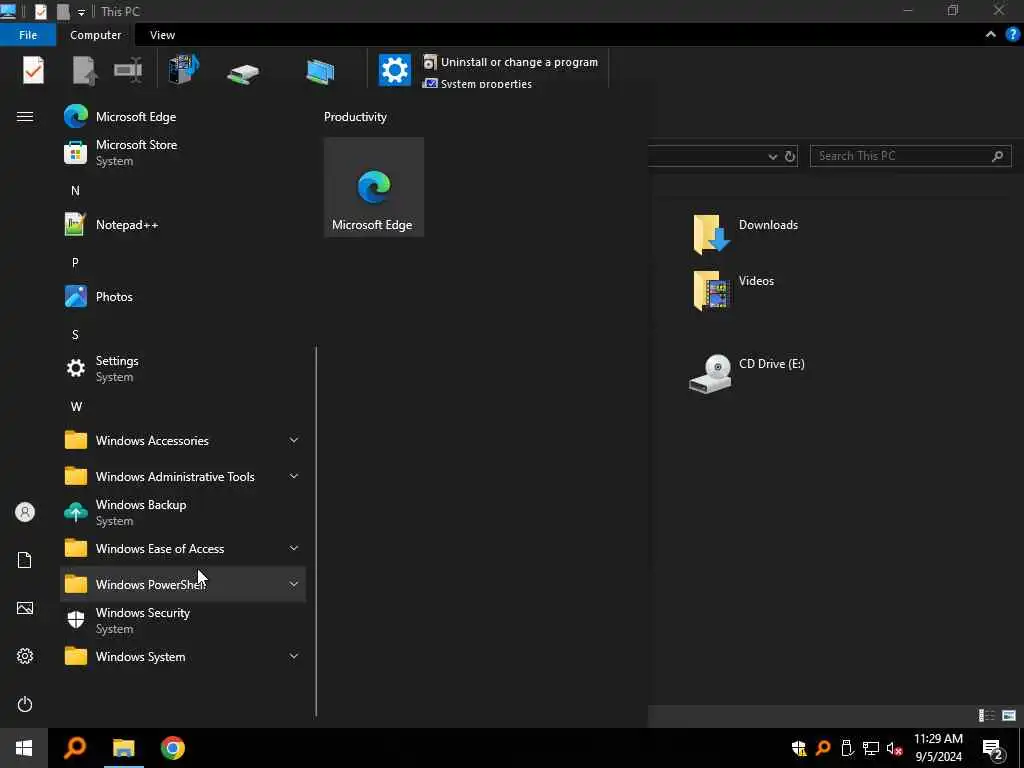Refresh the This PC view

coord(790,156)
